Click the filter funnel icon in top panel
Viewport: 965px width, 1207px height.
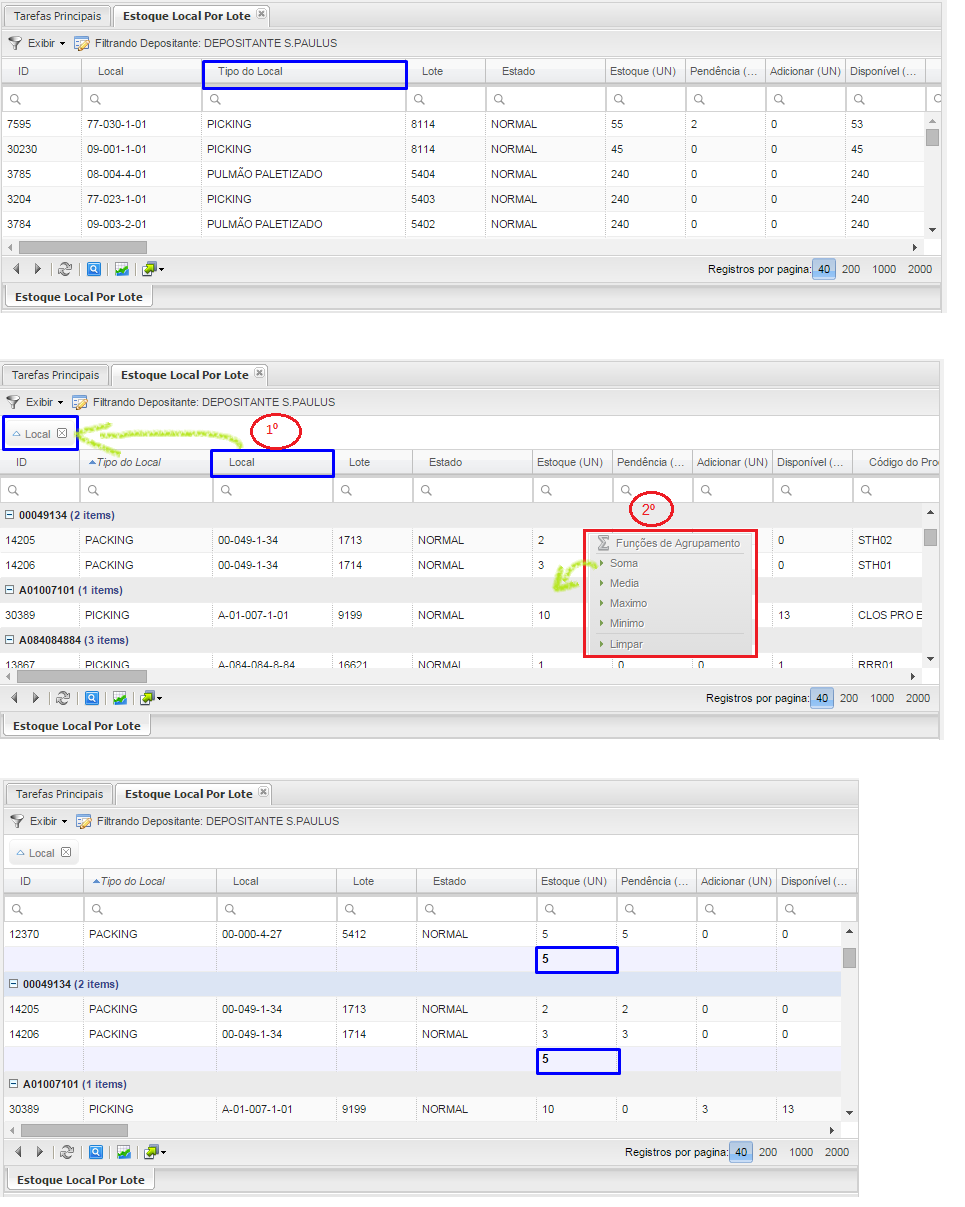coord(14,43)
